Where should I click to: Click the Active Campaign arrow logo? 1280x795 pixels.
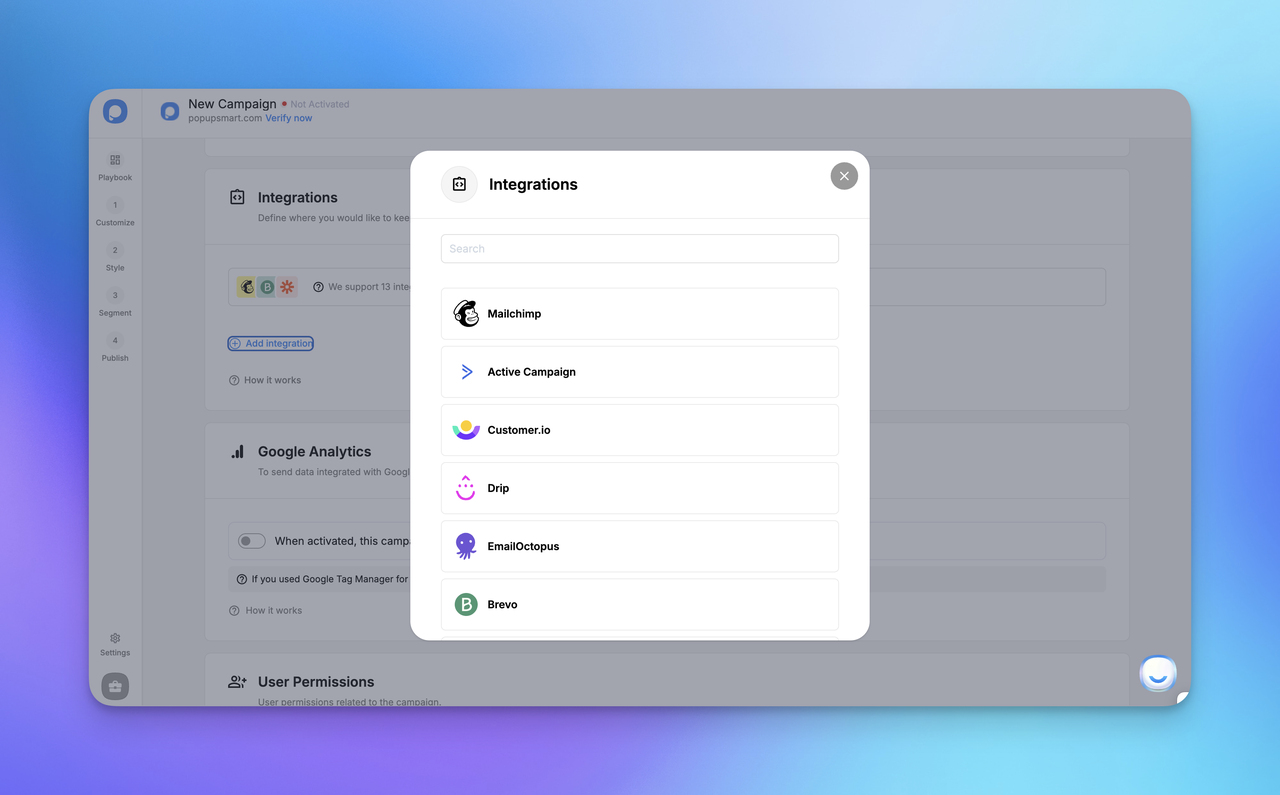pyautogui.click(x=466, y=372)
